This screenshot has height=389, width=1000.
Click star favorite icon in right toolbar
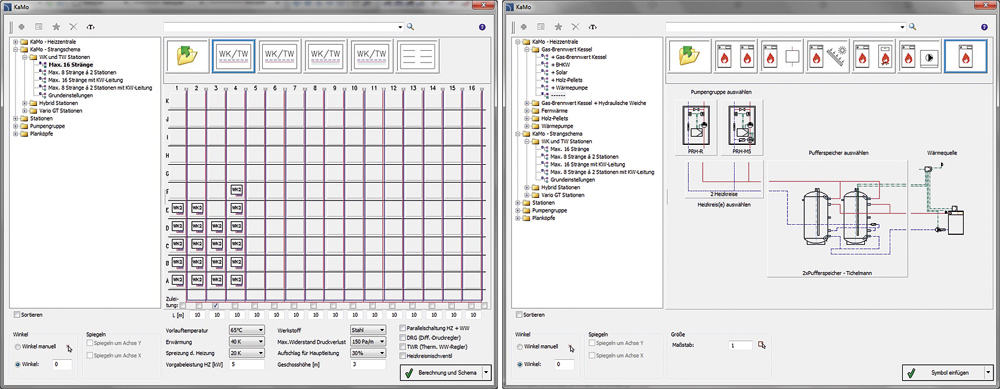click(x=558, y=27)
